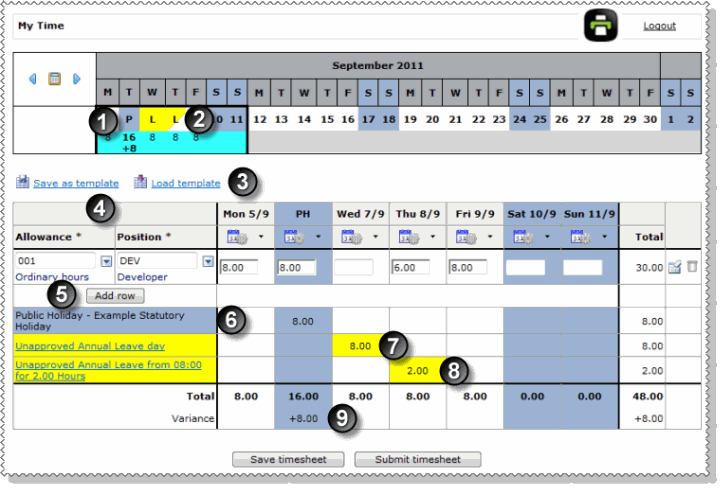Expand the Mon 5/9 column dropdown arrow
The width and height of the screenshot is (725, 492).
click(261, 237)
